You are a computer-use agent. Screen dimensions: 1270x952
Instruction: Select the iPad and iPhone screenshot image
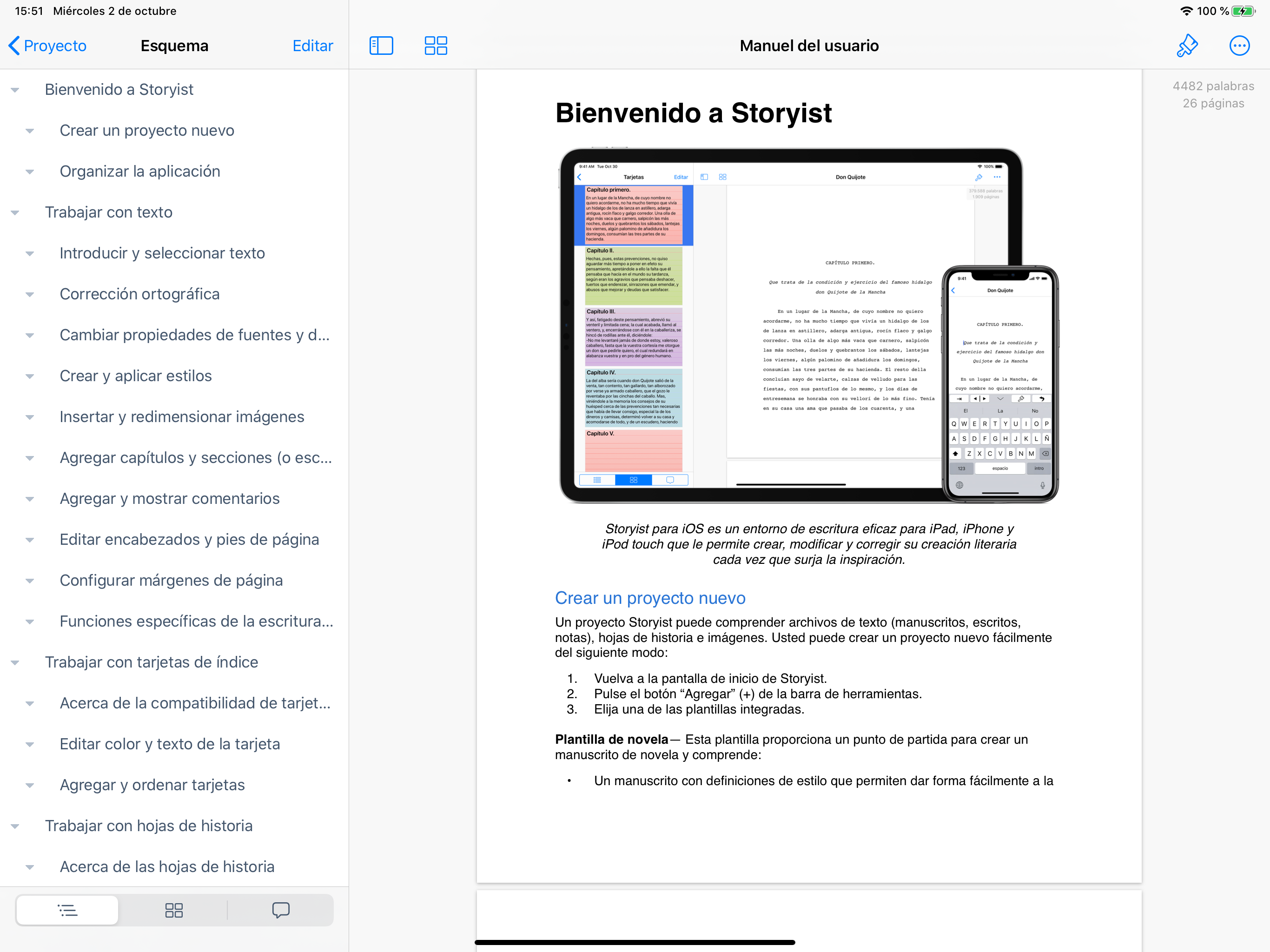[808, 325]
